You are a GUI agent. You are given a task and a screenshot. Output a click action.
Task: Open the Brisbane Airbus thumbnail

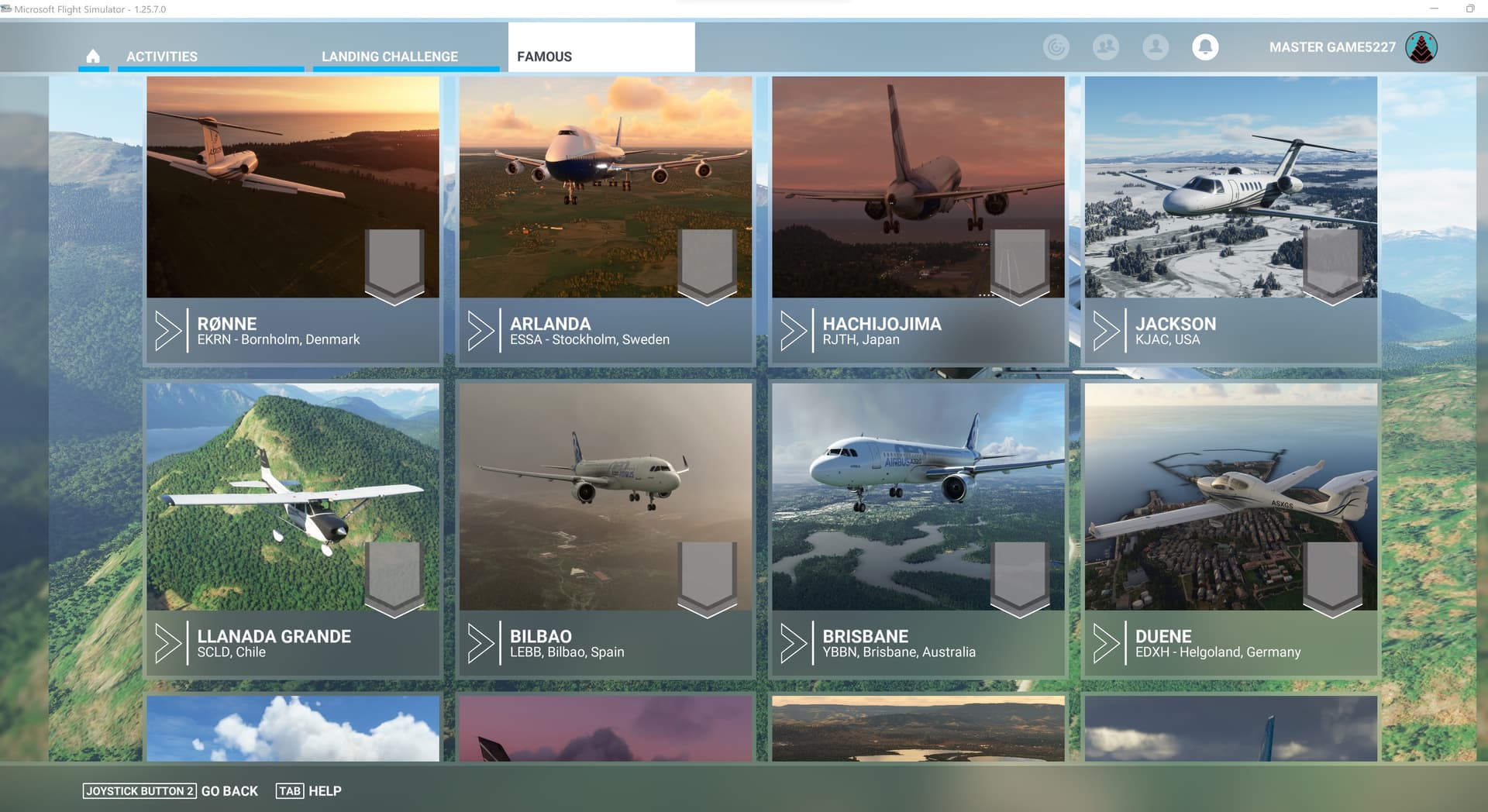(x=918, y=497)
